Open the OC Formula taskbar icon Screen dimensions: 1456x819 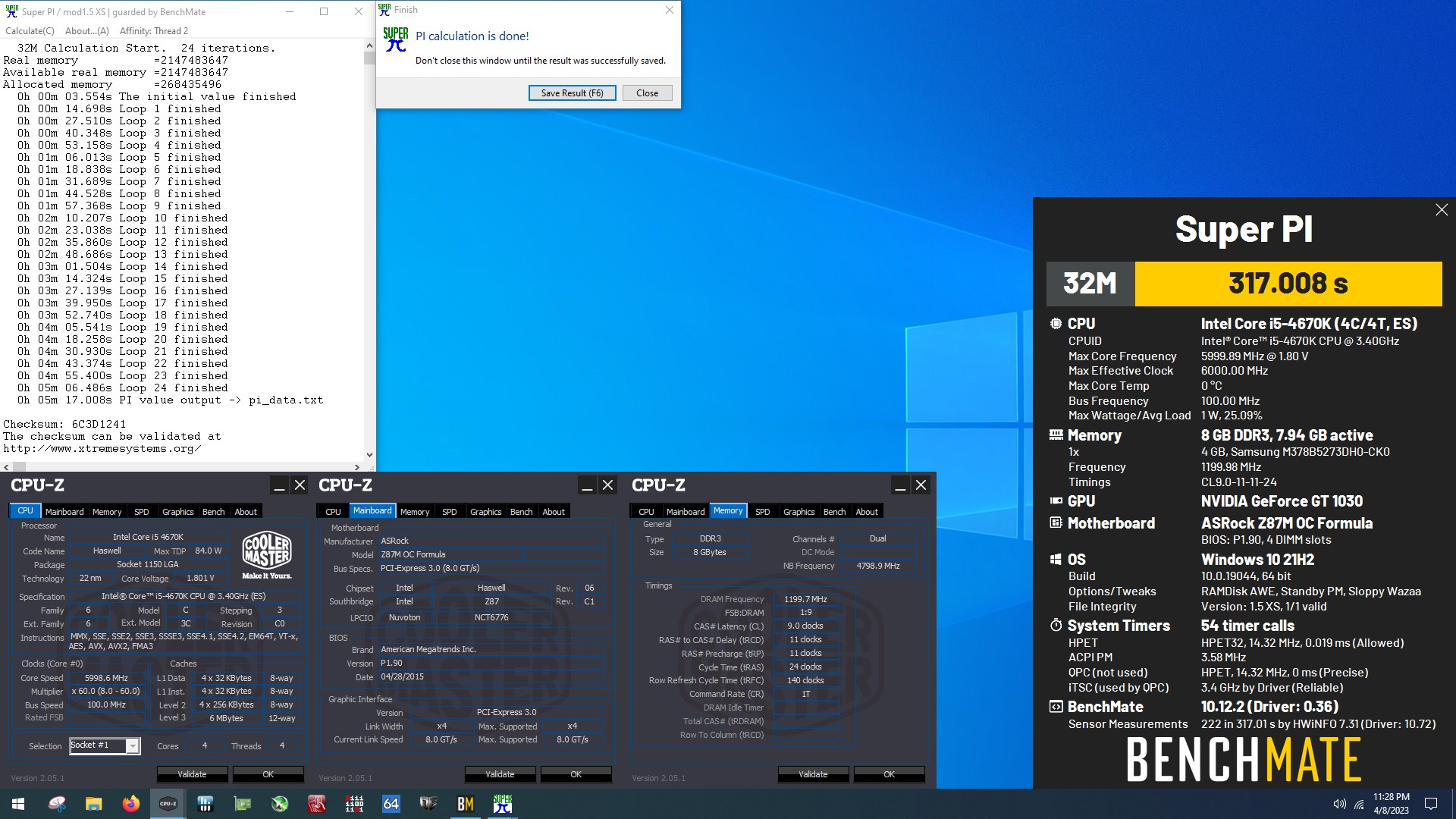pos(428,804)
